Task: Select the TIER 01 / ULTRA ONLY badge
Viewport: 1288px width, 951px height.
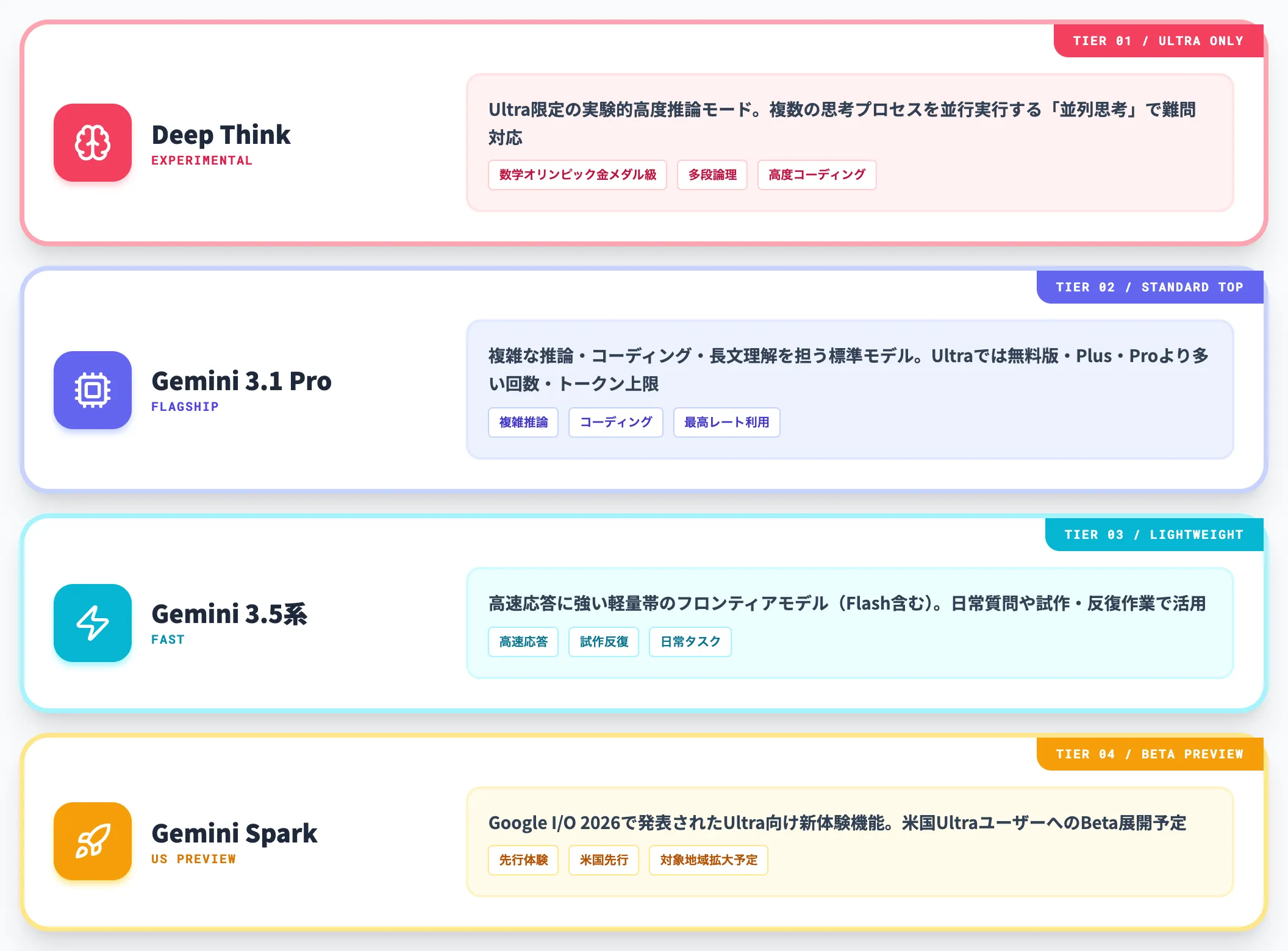Action: coord(1158,41)
